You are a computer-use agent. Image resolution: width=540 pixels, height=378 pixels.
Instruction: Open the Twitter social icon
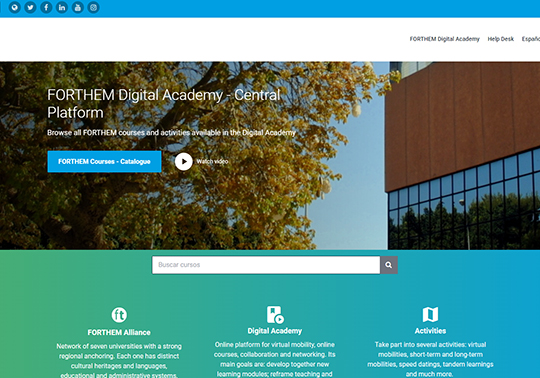click(x=30, y=7)
